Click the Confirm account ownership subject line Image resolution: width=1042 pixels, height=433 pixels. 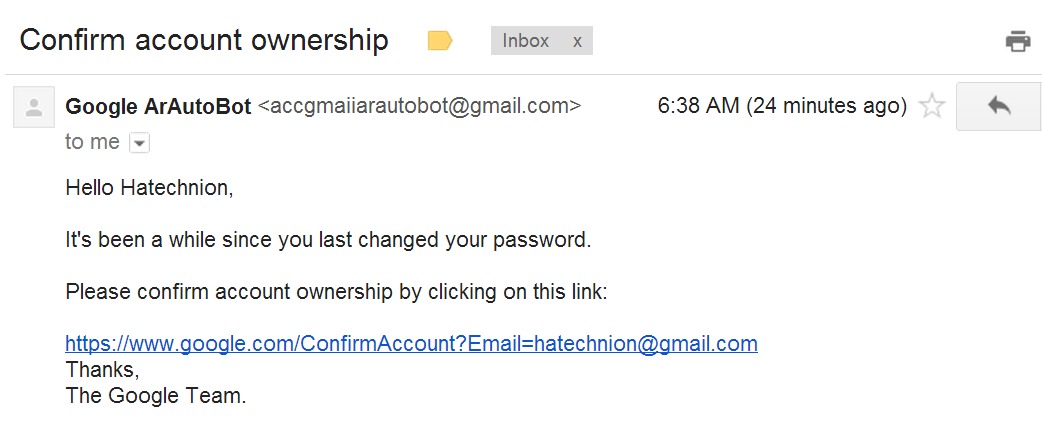(204, 40)
